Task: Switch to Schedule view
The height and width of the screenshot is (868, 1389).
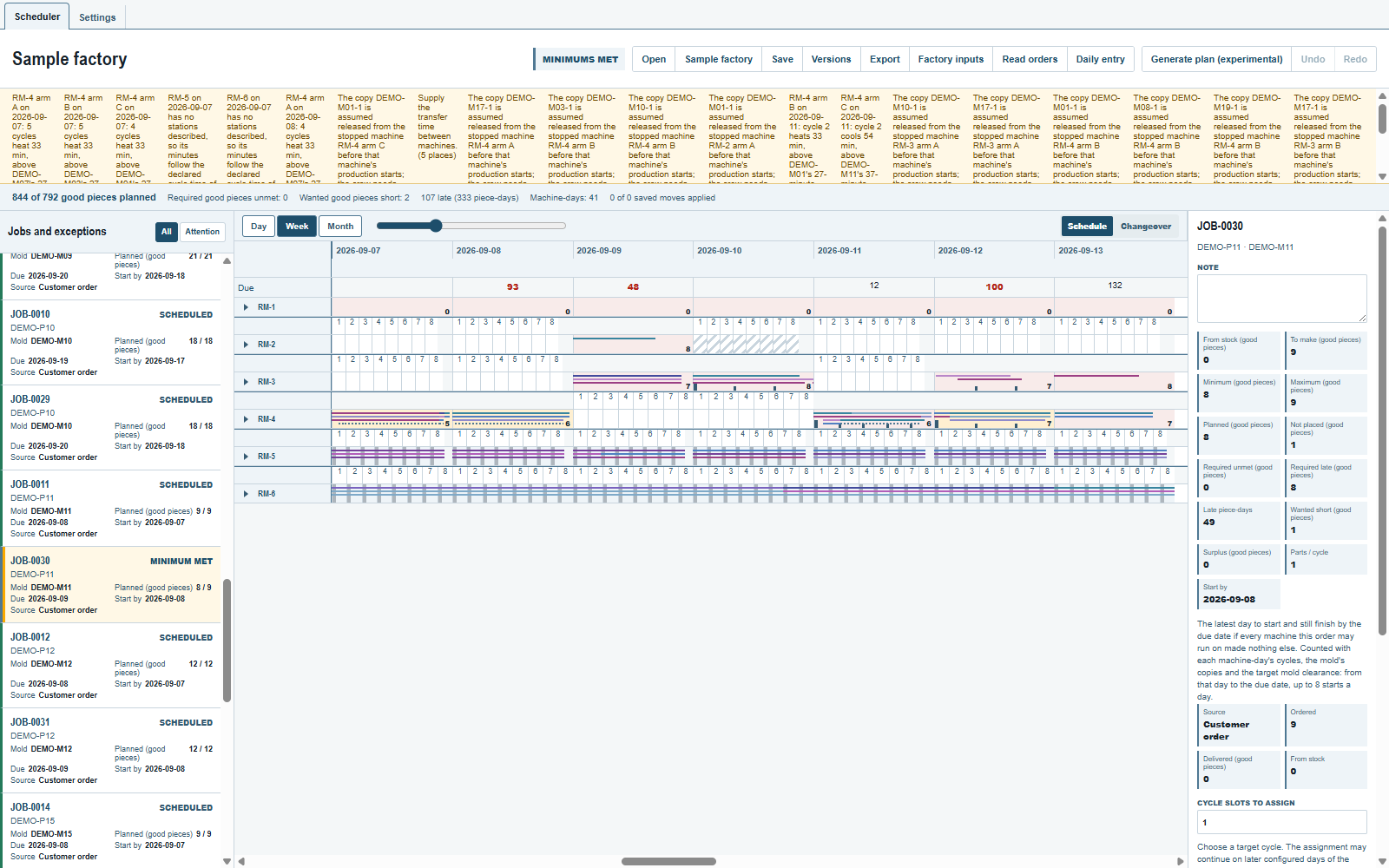Action: click(x=1087, y=227)
